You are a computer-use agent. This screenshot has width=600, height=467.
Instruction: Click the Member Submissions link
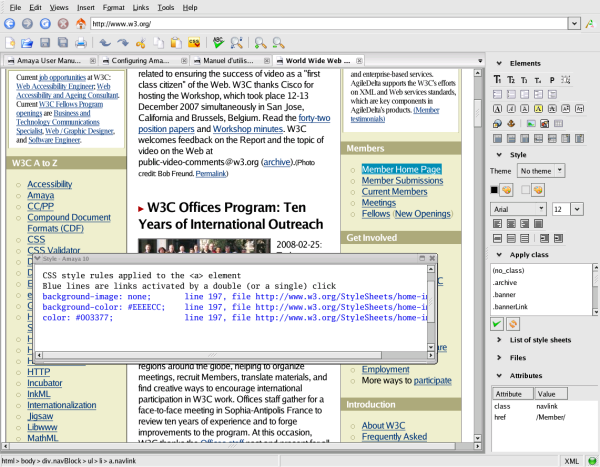pyautogui.click(x=402, y=180)
